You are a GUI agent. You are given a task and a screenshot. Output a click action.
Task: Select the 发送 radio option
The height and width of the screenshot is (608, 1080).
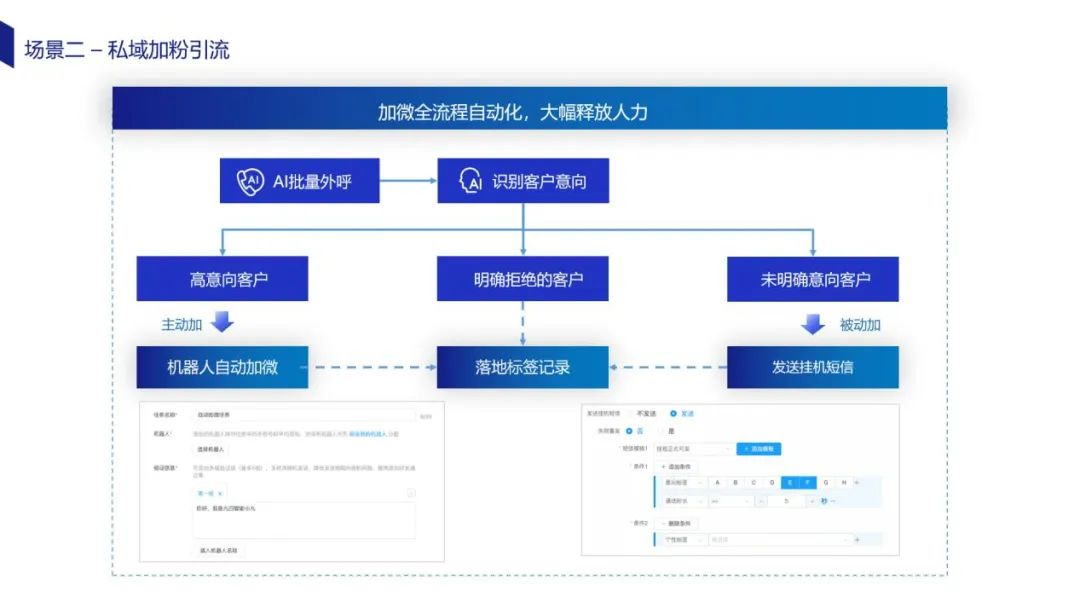coord(674,413)
